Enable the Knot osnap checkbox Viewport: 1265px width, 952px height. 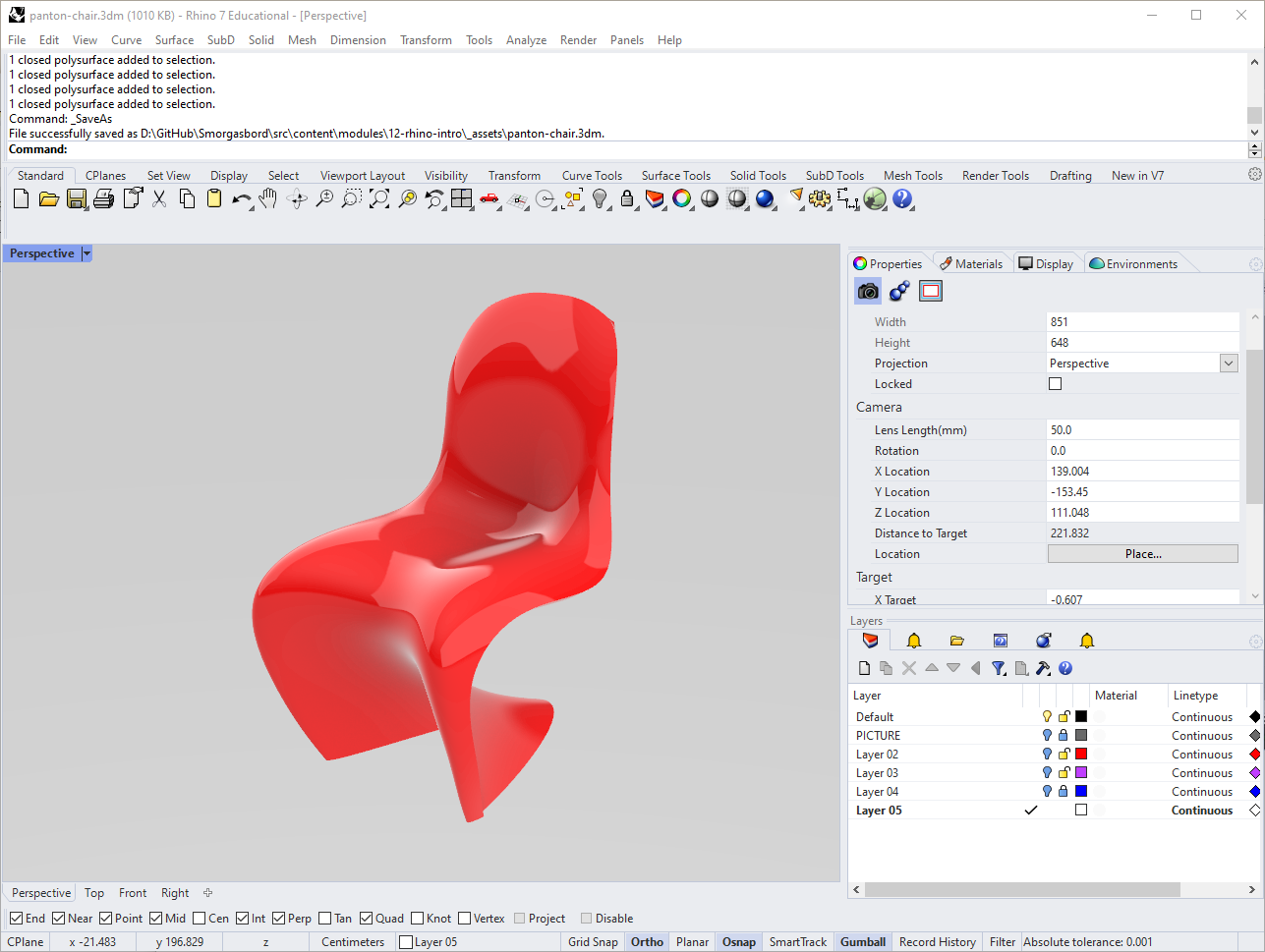[x=418, y=919]
